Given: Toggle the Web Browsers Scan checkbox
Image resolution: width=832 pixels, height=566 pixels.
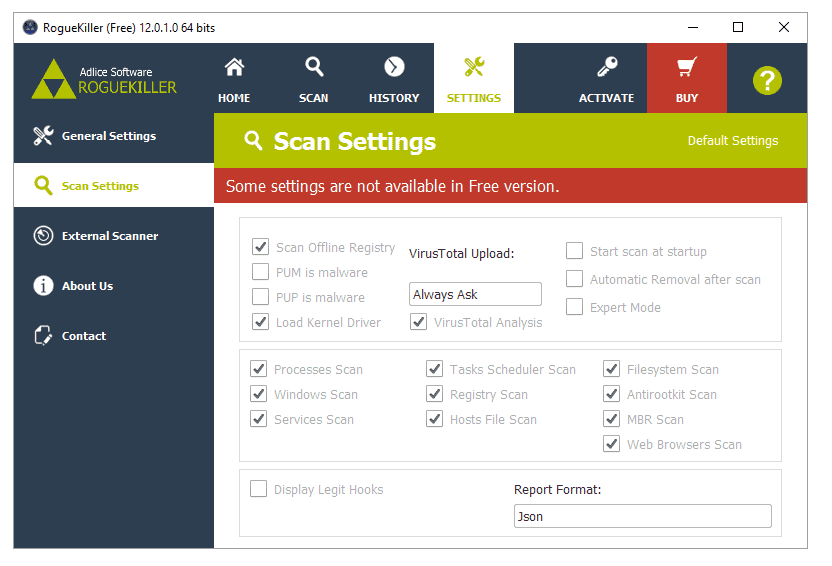Looking at the screenshot, I should pos(611,444).
